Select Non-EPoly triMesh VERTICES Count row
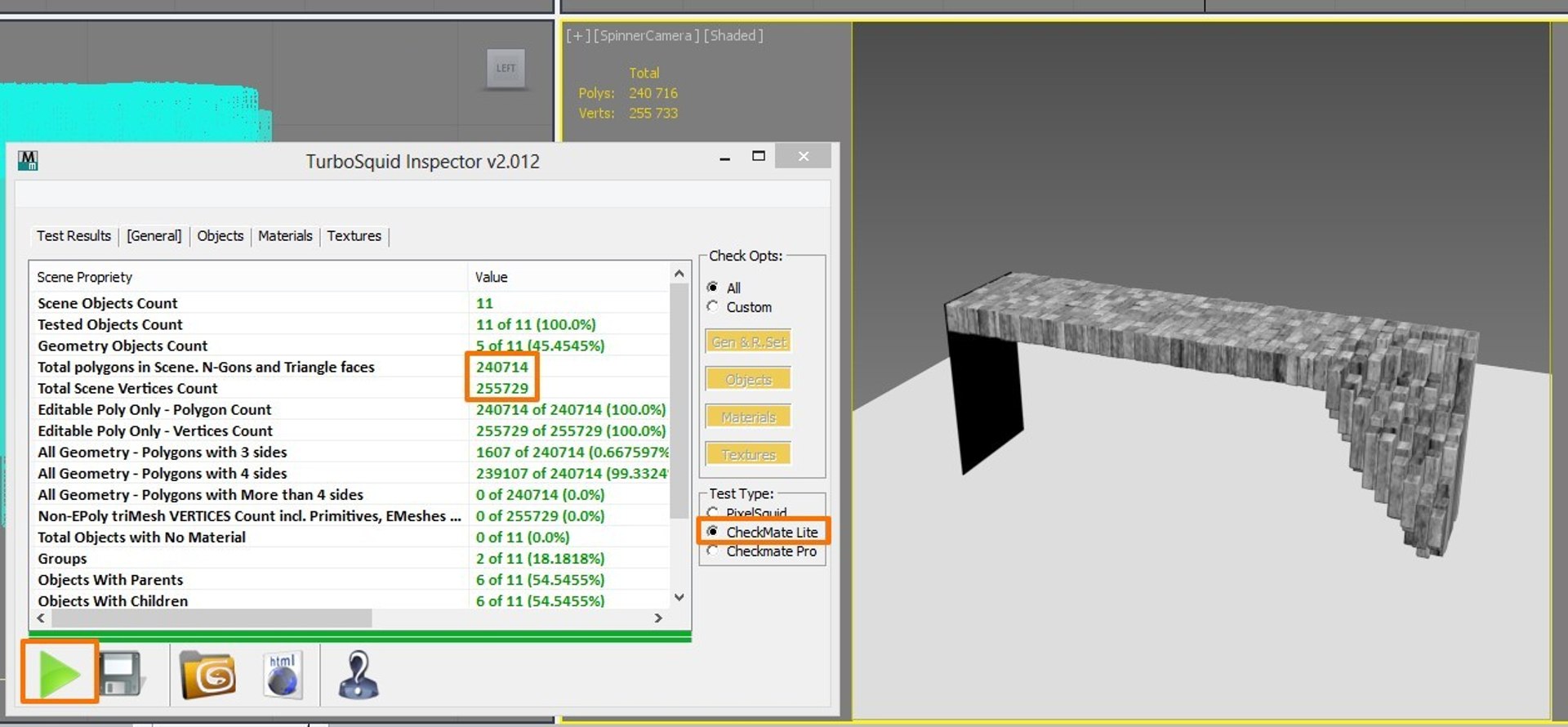The height and width of the screenshot is (727, 1568). point(350,515)
